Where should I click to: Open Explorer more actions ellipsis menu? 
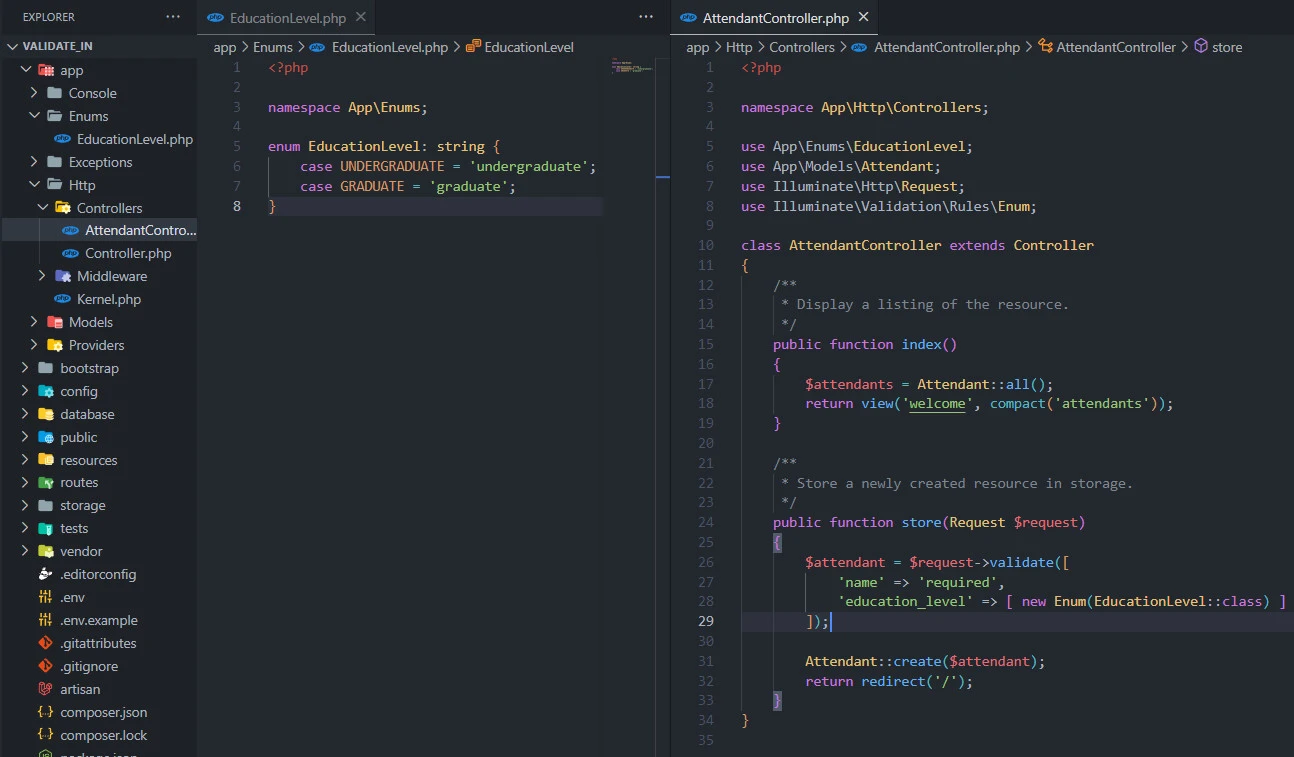pos(173,17)
